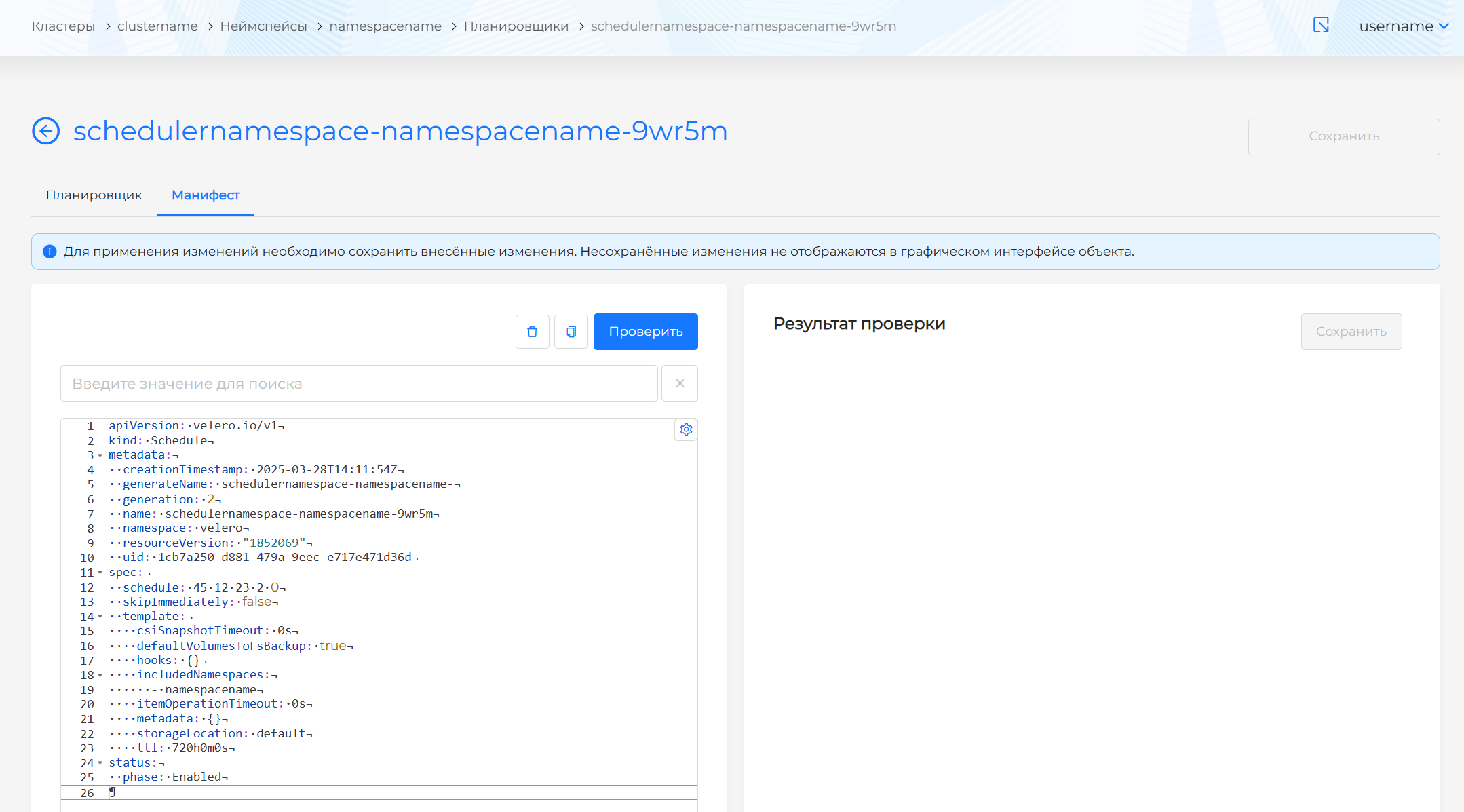
Task: Open the Кластеры breadcrumb link
Action: coord(62,26)
